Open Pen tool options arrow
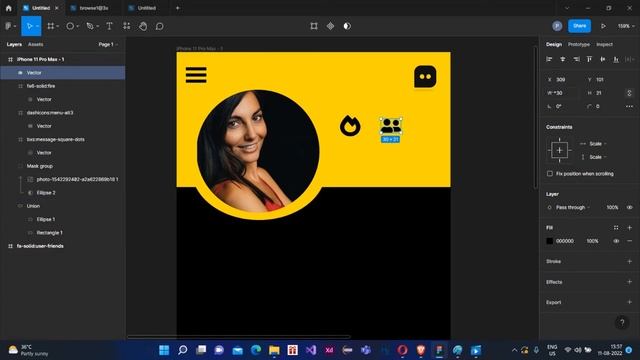640x360 pixels. click(98, 26)
